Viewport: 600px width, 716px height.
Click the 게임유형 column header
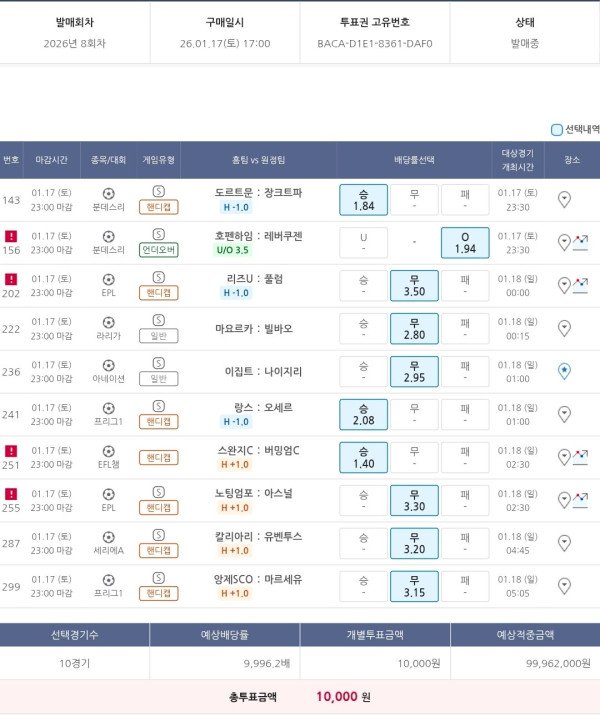[158, 160]
